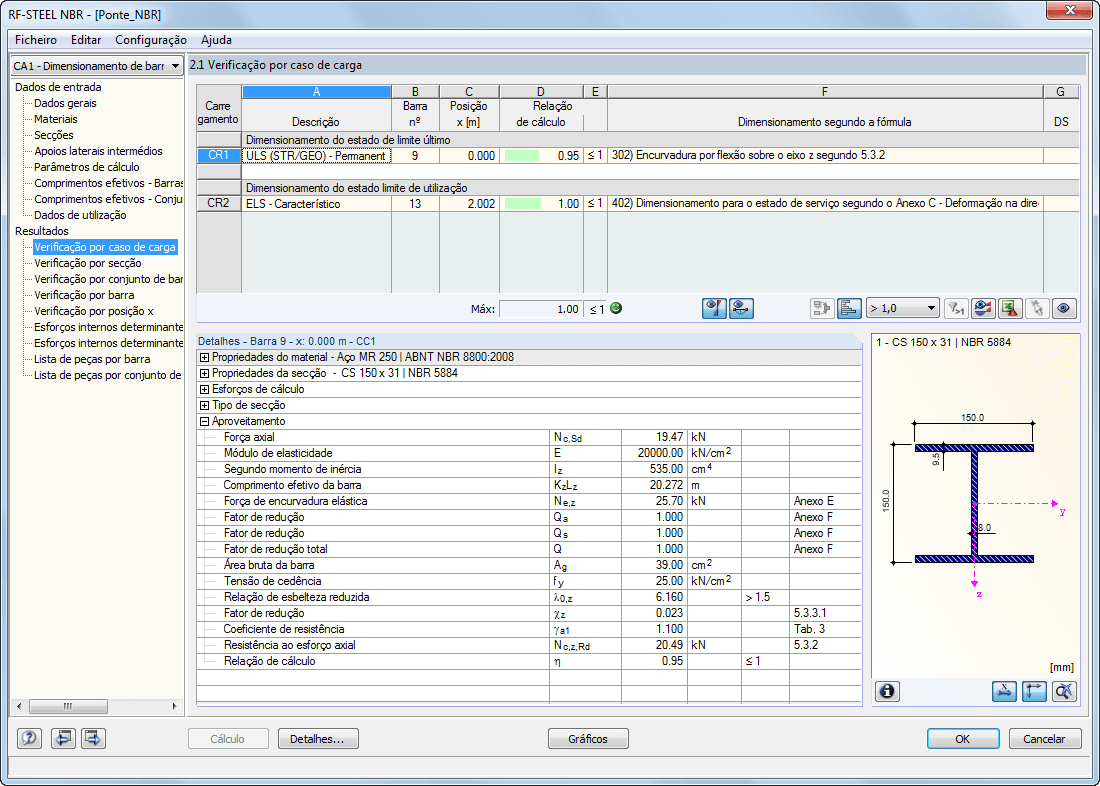Toggle principal axes display icon
1100x786 pixels.
[1035, 691]
